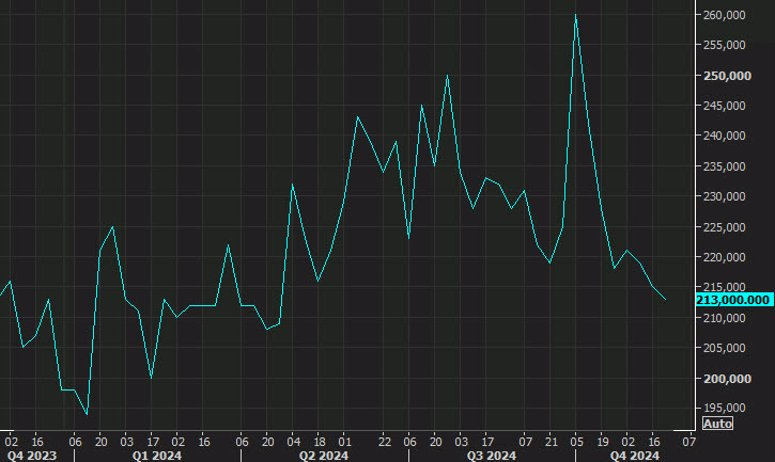Click the 205,000 y-axis label

[x=724, y=348]
